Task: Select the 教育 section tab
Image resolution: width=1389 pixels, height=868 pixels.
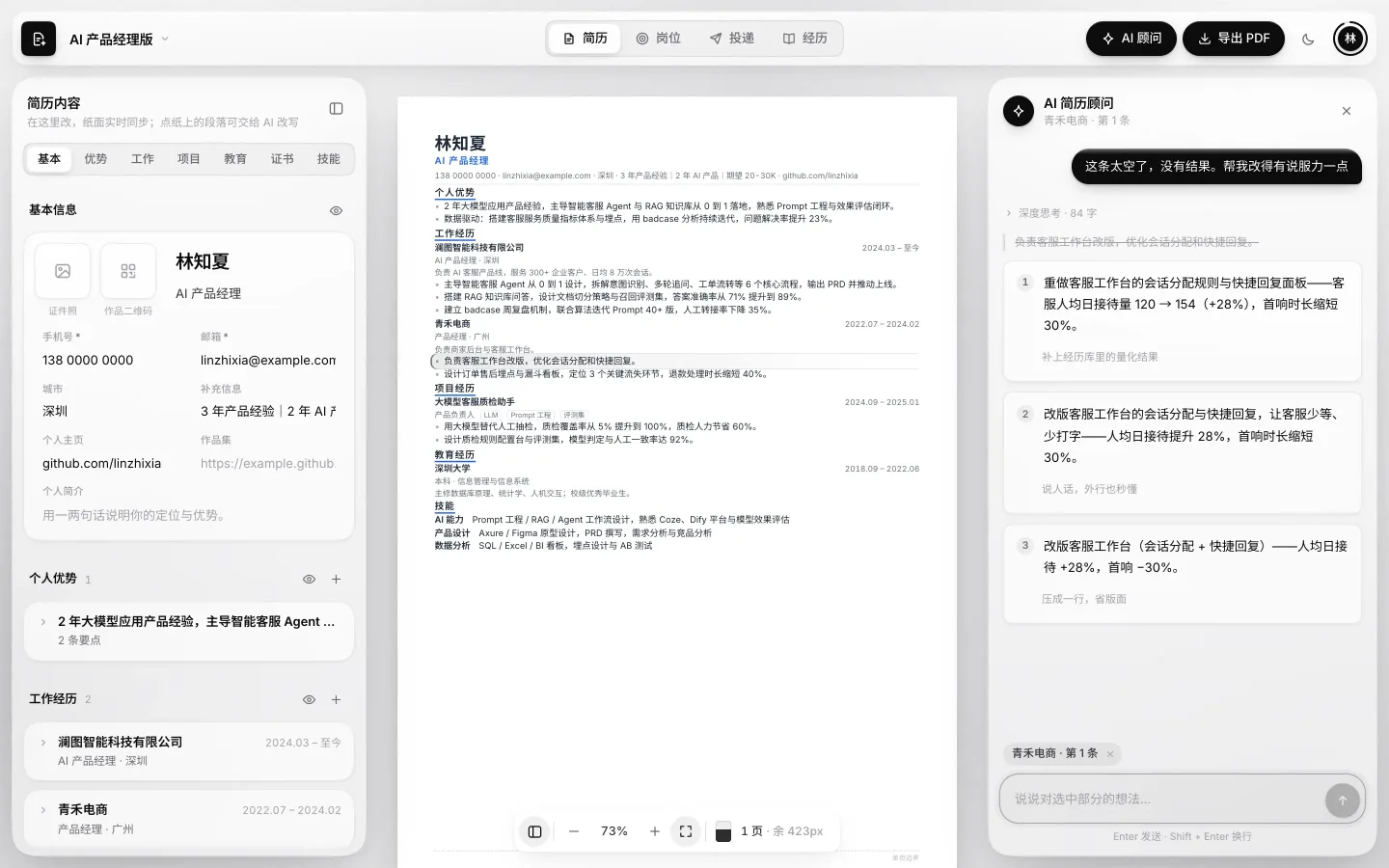Action: pos(235,159)
